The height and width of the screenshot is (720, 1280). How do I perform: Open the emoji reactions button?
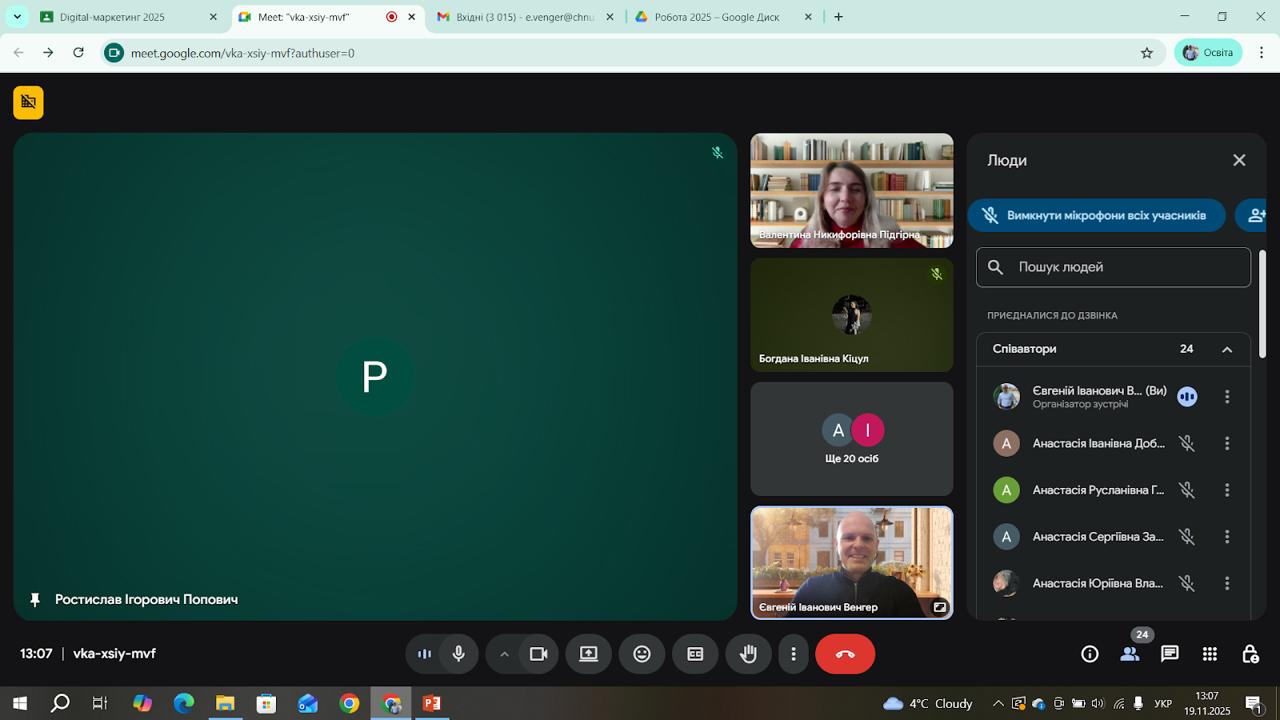(642, 654)
